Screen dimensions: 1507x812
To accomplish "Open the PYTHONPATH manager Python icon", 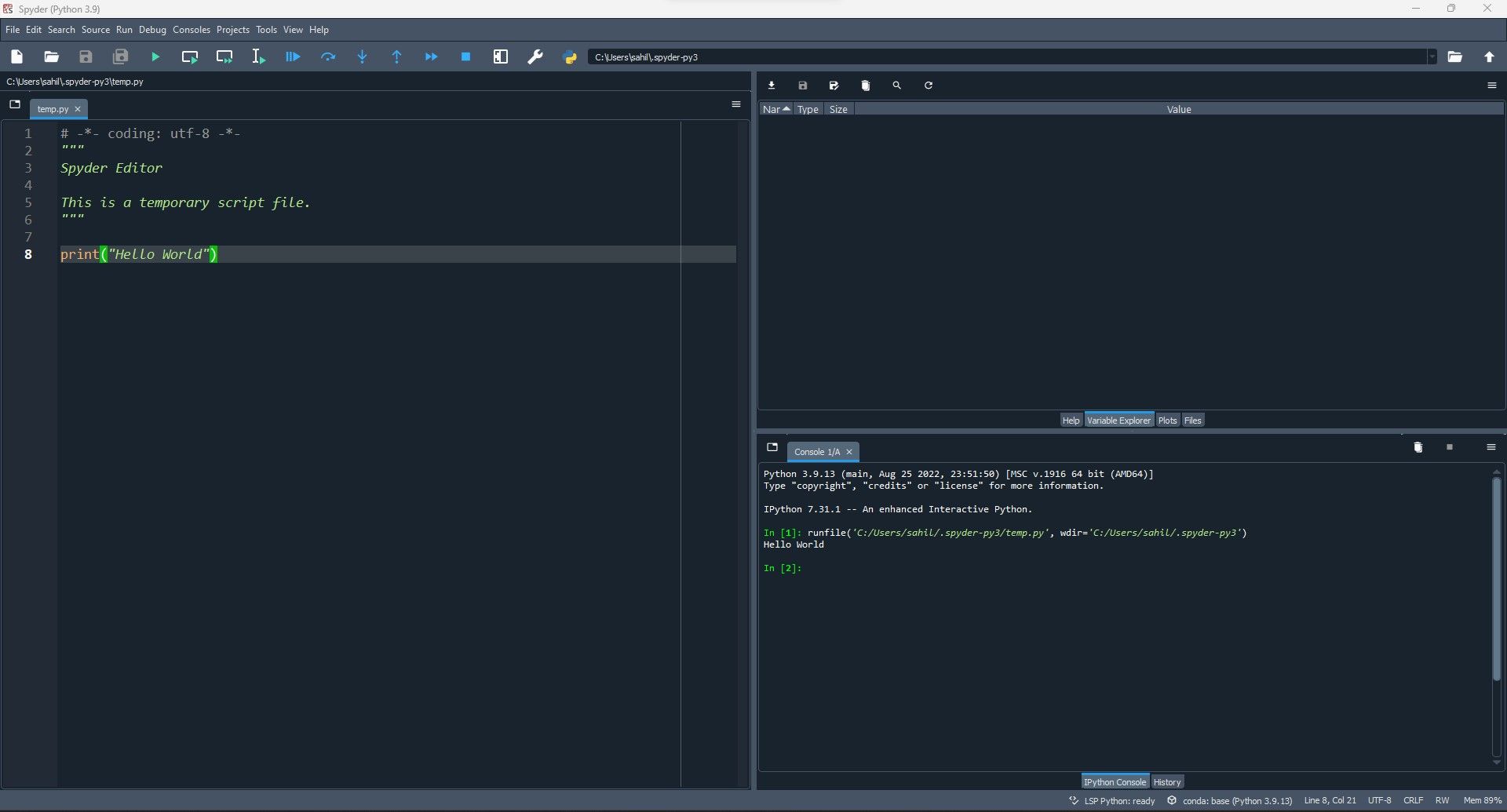I will [570, 57].
